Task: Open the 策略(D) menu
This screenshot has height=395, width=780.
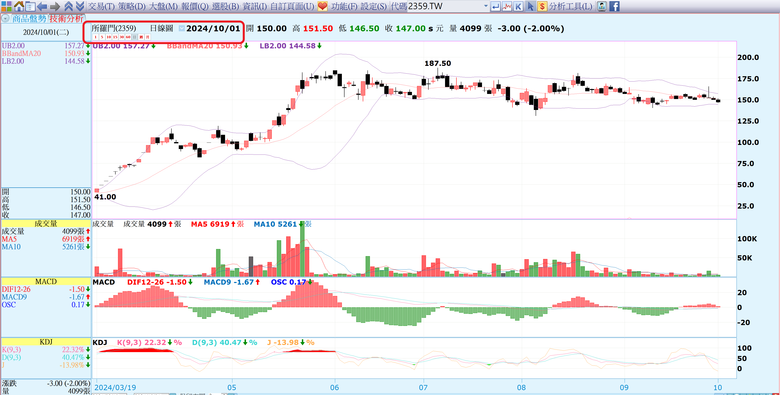Action: [132, 6]
